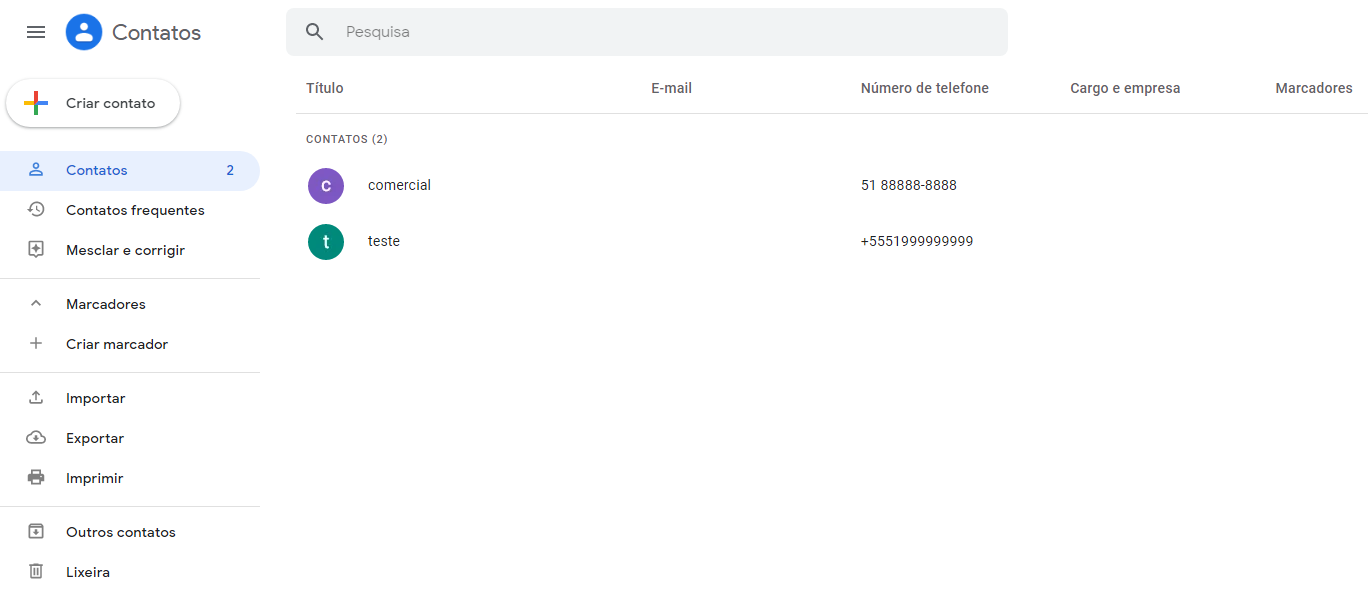Click the Imprimir printer icon
The image size is (1368, 615).
click(36, 478)
